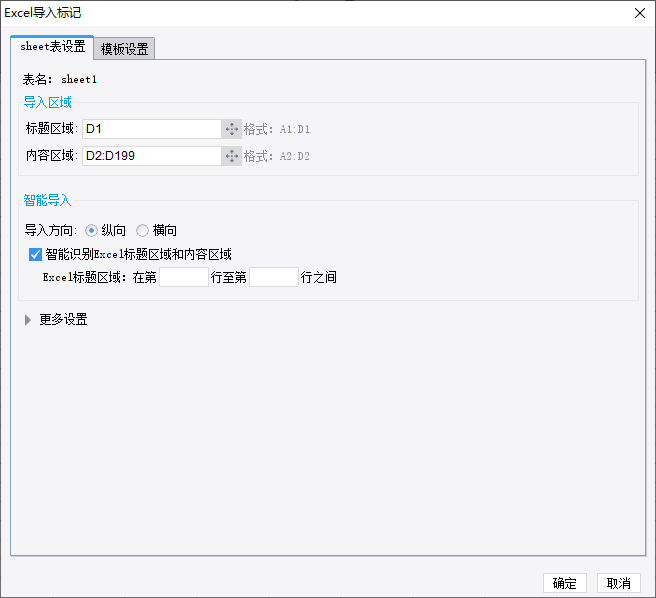
Task: Click the 智能导入 group header
Action: pyautogui.click(x=47, y=200)
